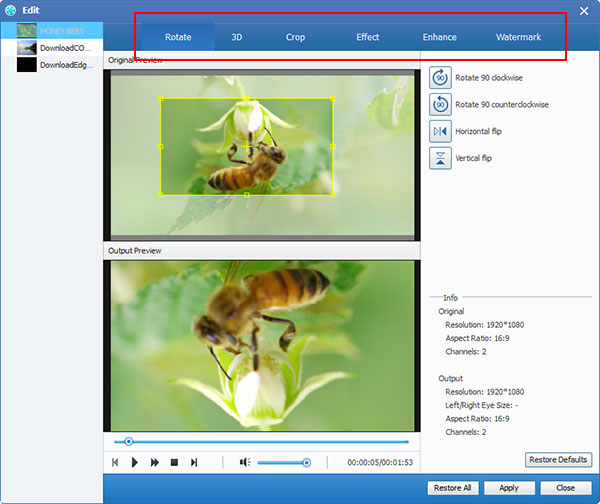Click the 00:00:05/00:01:53 time display

coord(380,462)
